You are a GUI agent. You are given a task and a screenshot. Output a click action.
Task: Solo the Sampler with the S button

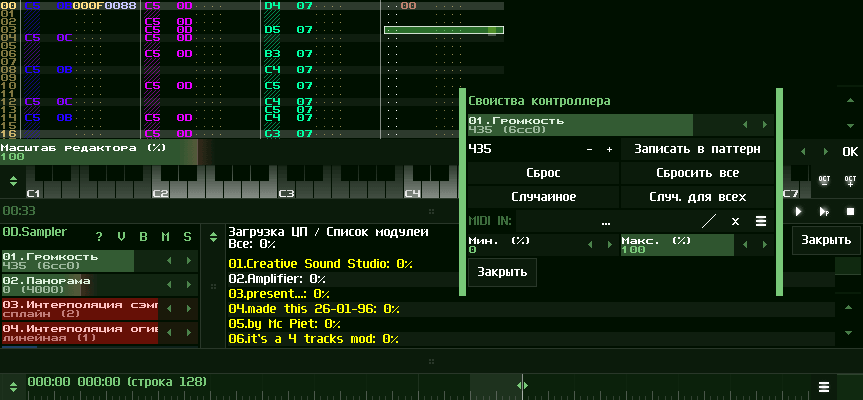[x=187, y=237]
